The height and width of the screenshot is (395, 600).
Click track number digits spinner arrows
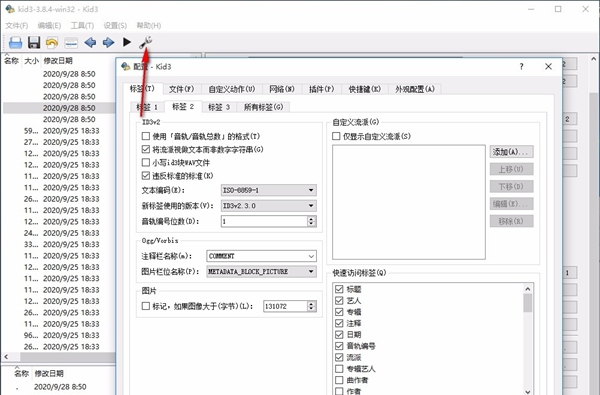point(311,221)
